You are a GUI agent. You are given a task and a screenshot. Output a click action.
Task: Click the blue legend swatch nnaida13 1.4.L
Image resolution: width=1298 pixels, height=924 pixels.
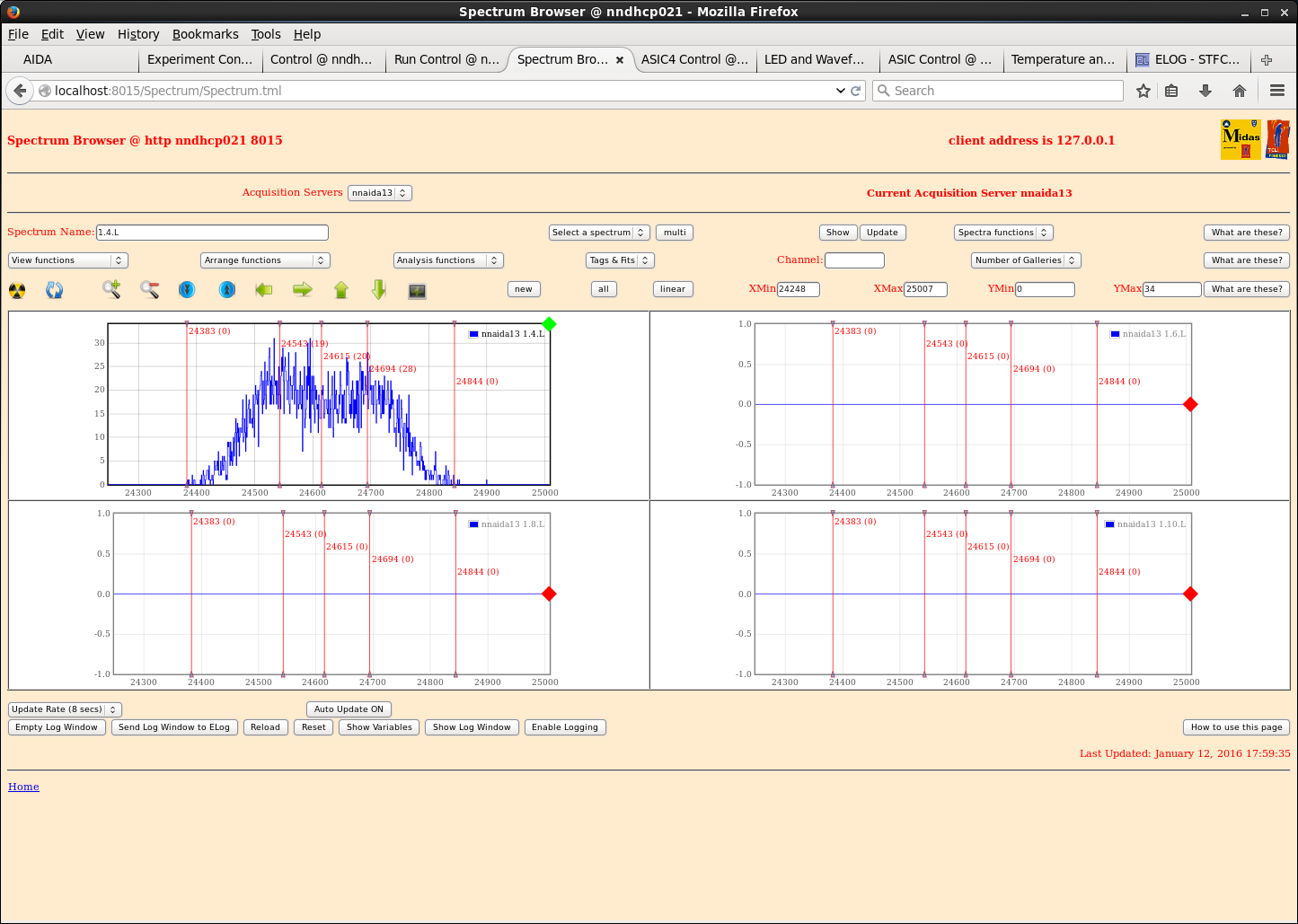[x=474, y=334]
